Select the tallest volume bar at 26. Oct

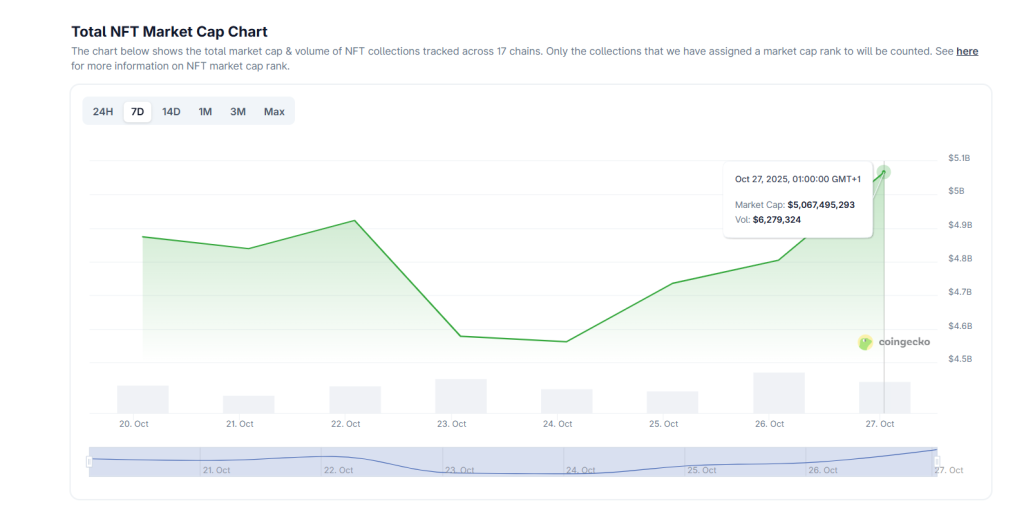coord(779,393)
